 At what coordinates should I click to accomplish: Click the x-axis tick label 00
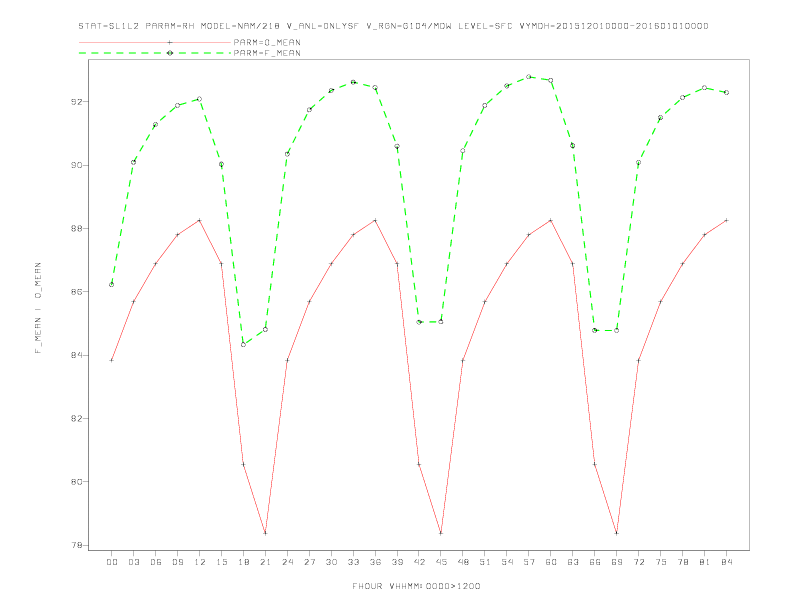click(x=112, y=562)
